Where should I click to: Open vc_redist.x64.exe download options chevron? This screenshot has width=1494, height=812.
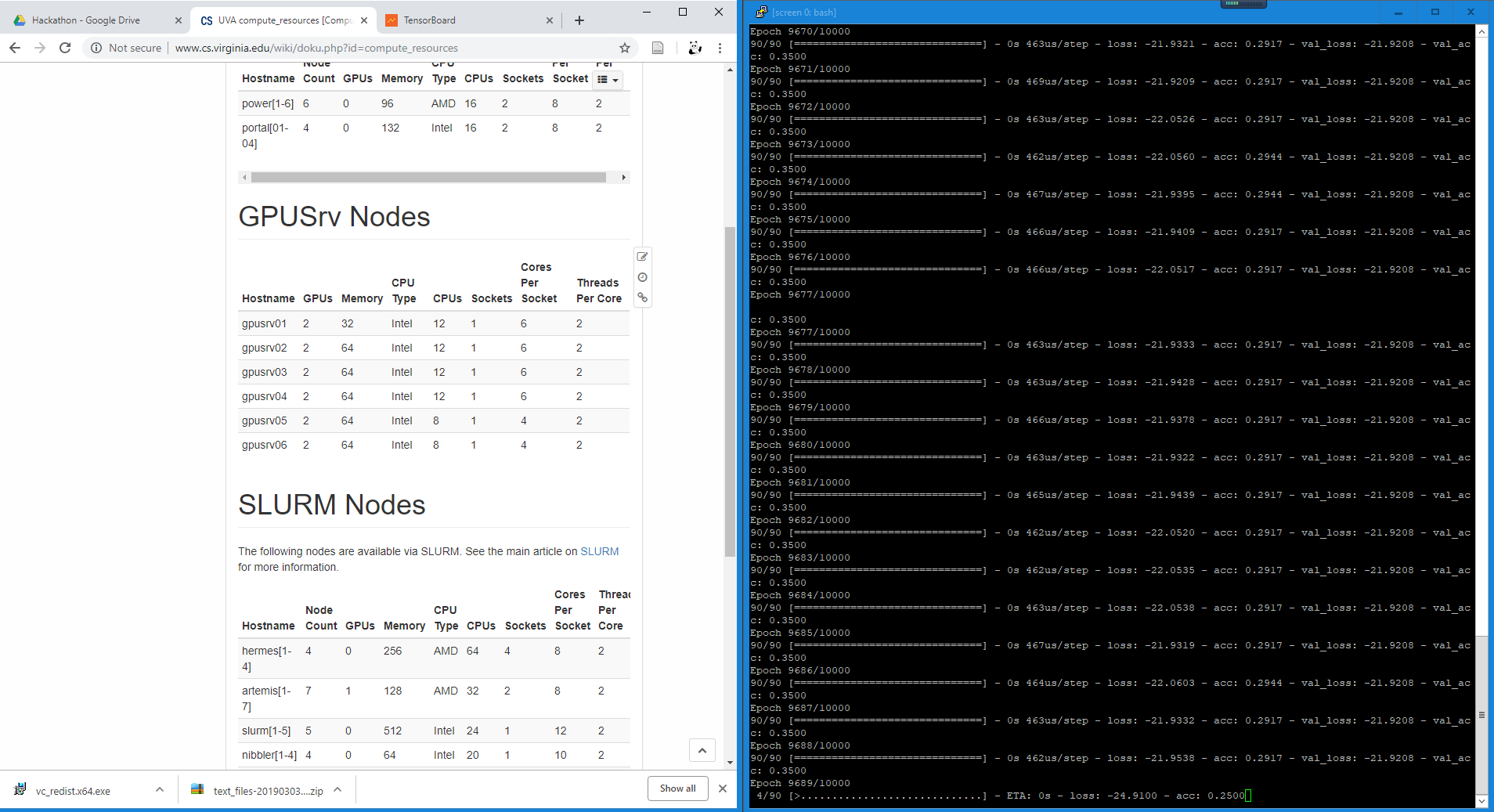(160, 790)
